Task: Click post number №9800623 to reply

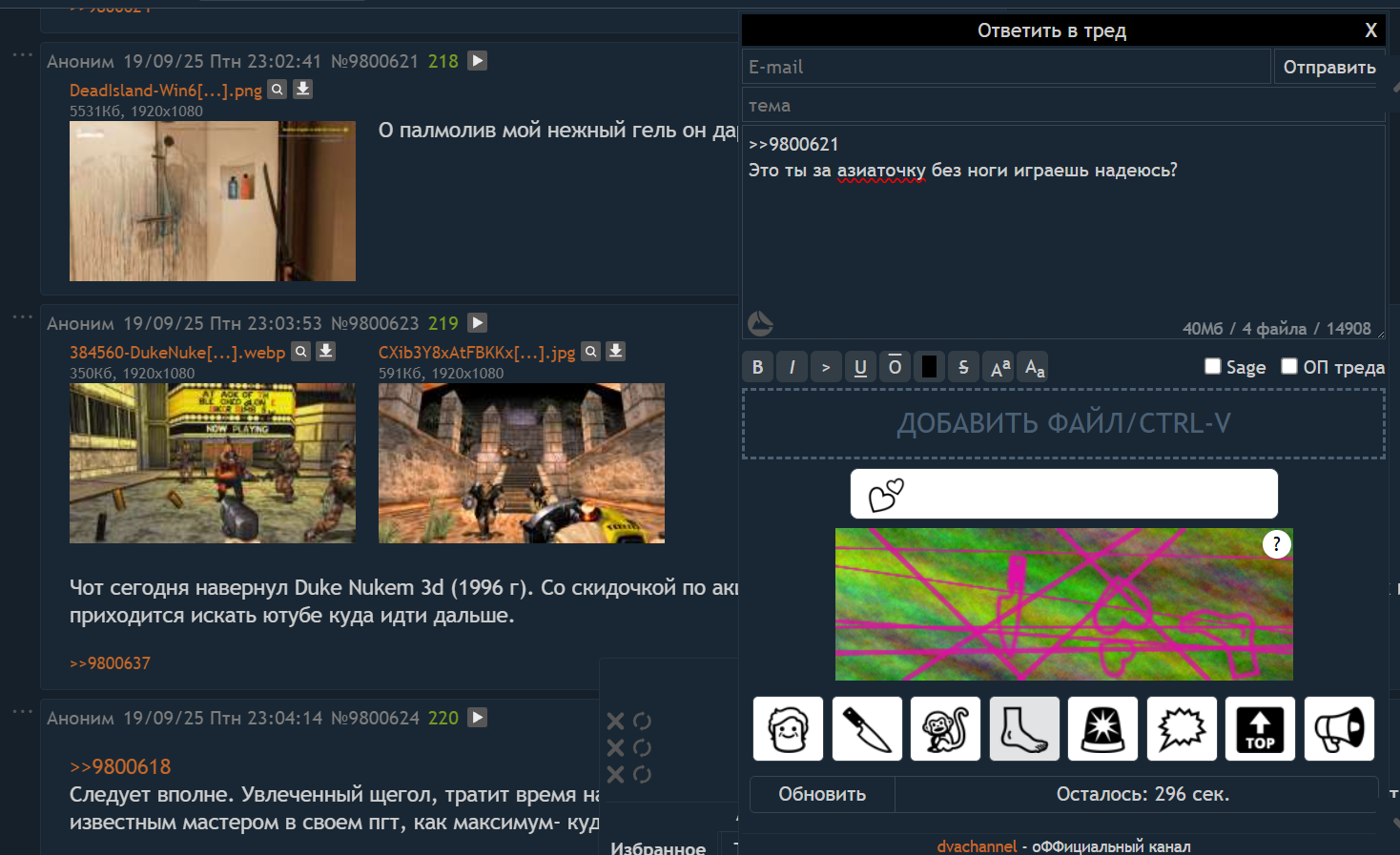Action: tap(375, 323)
